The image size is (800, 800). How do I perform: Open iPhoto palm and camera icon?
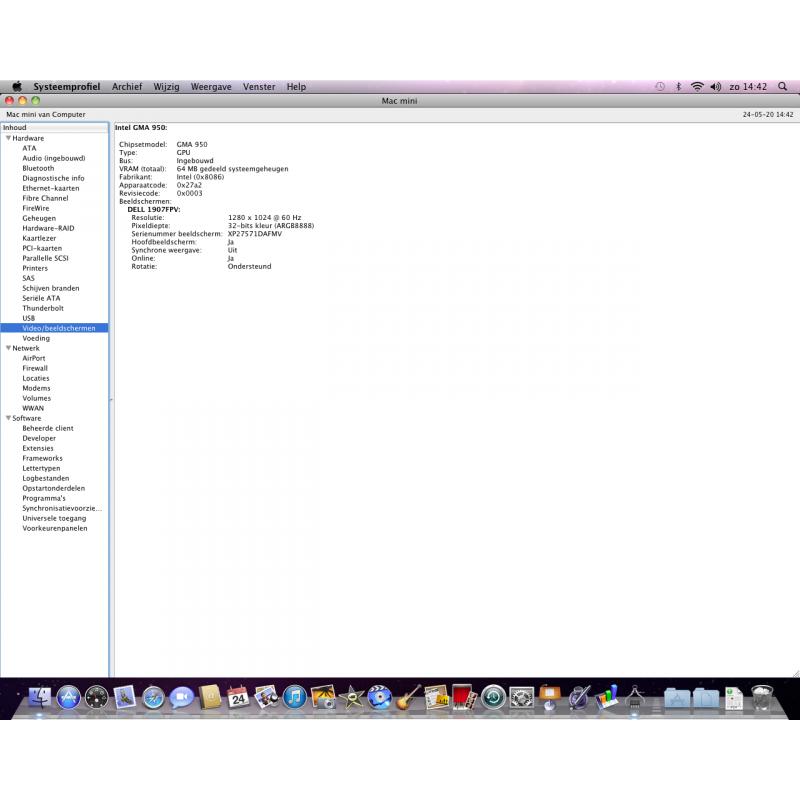click(x=323, y=697)
